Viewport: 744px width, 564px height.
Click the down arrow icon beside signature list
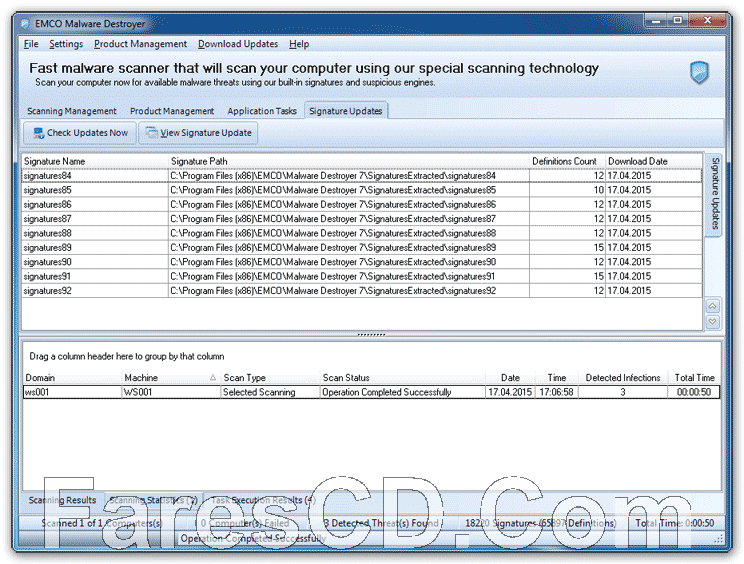click(712, 321)
